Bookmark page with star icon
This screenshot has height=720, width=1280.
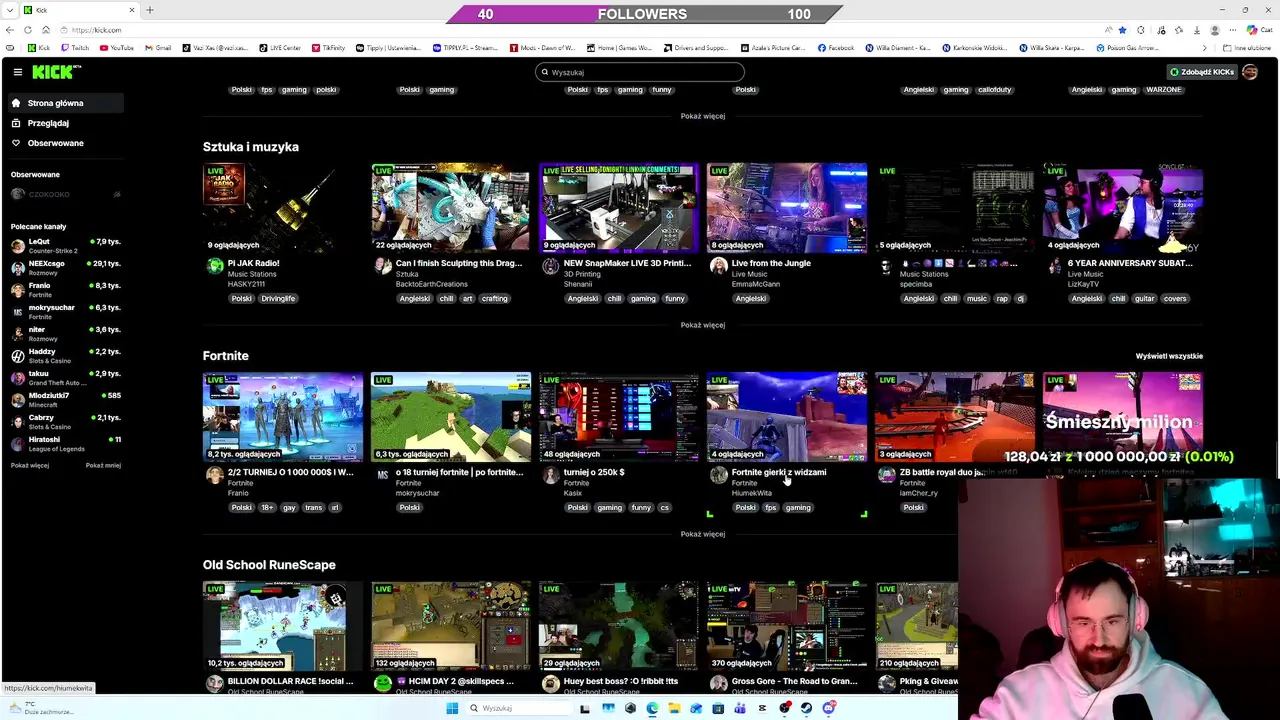(x=1122, y=30)
